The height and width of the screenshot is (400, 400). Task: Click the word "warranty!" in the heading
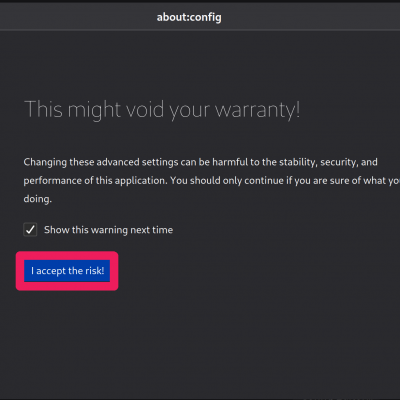(x=258, y=110)
